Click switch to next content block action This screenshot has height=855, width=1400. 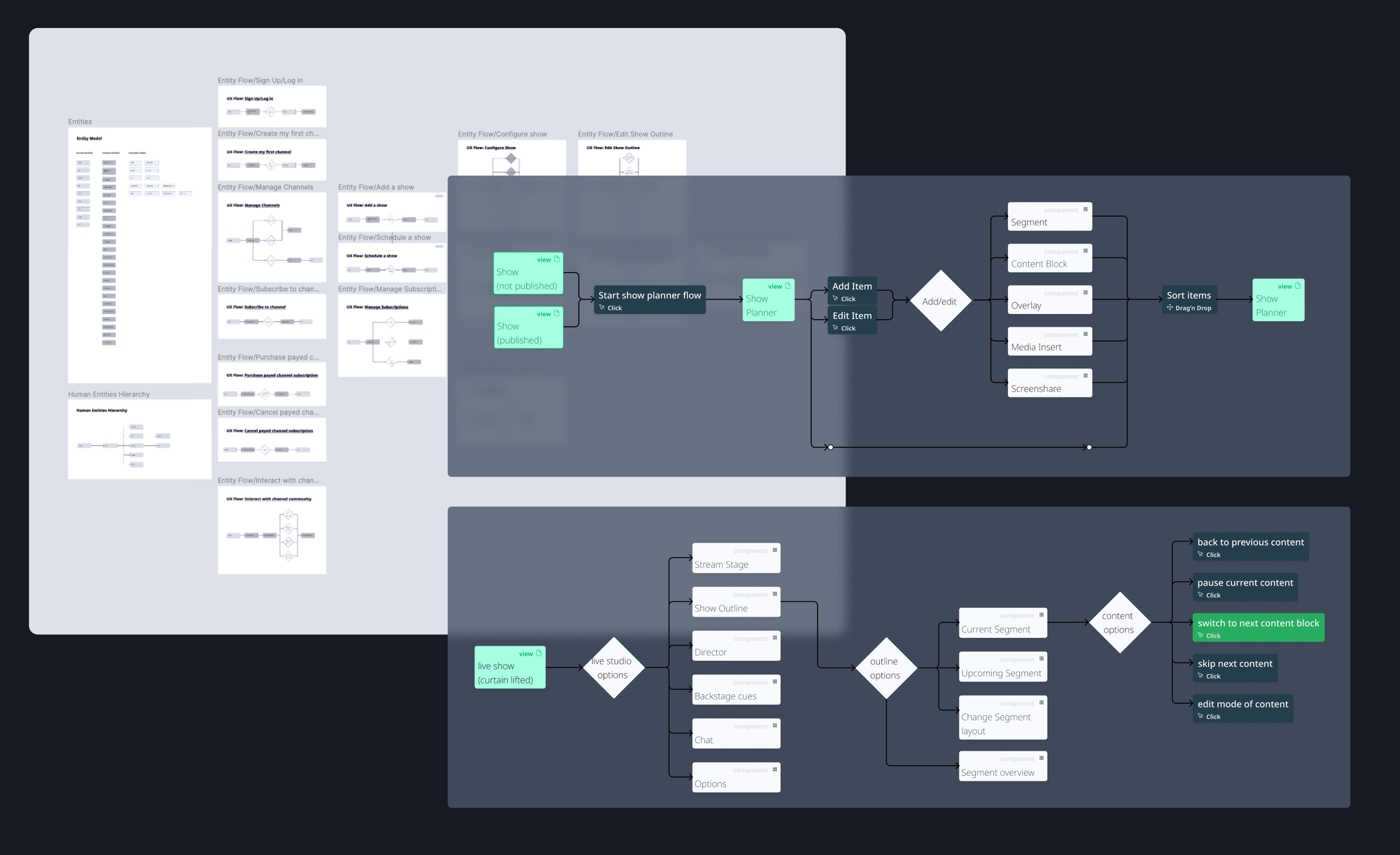click(x=1258, y=628)
